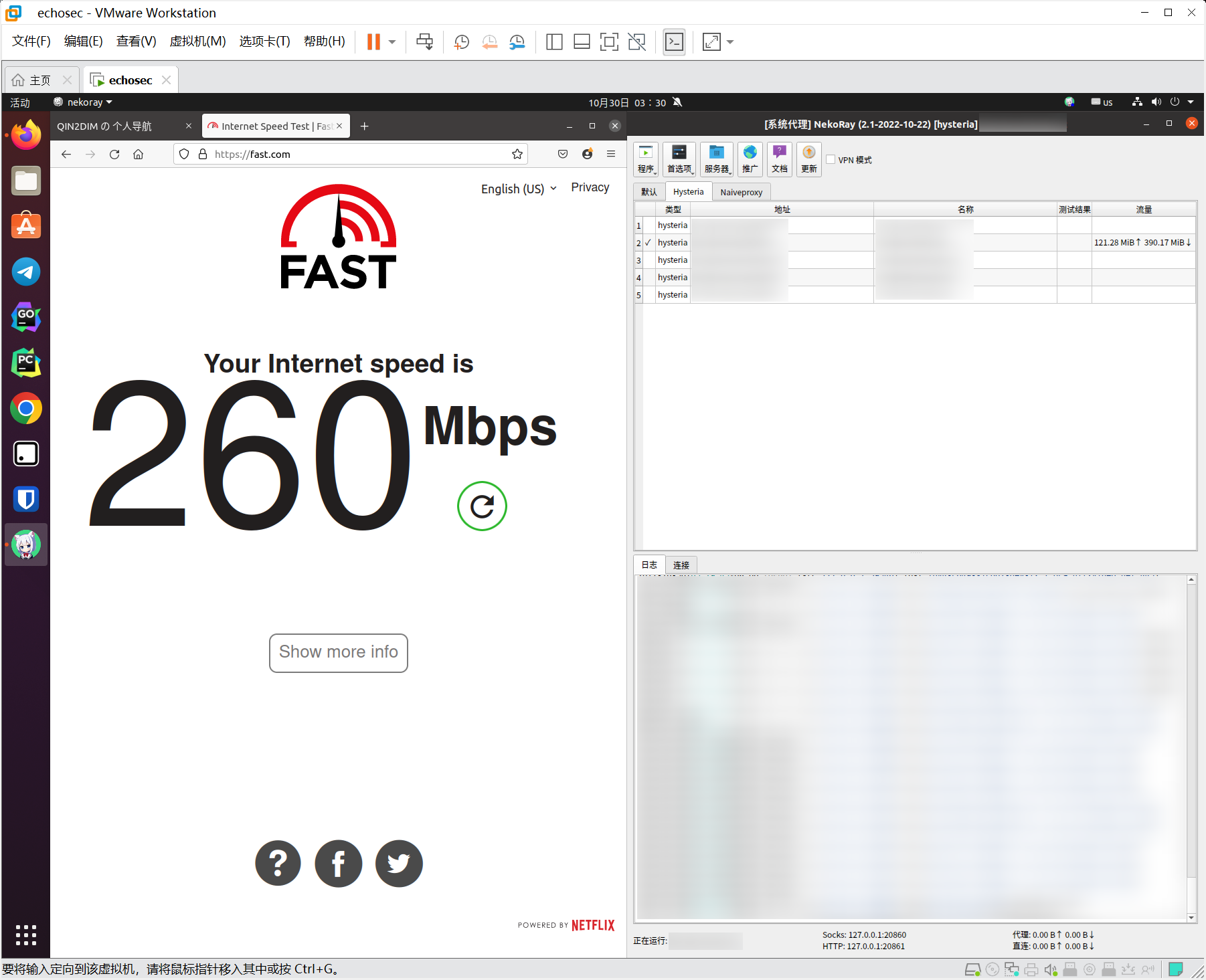Open the nekoray app menu dropdown
Screen dimensions: 1206x980
coord(84,102)
